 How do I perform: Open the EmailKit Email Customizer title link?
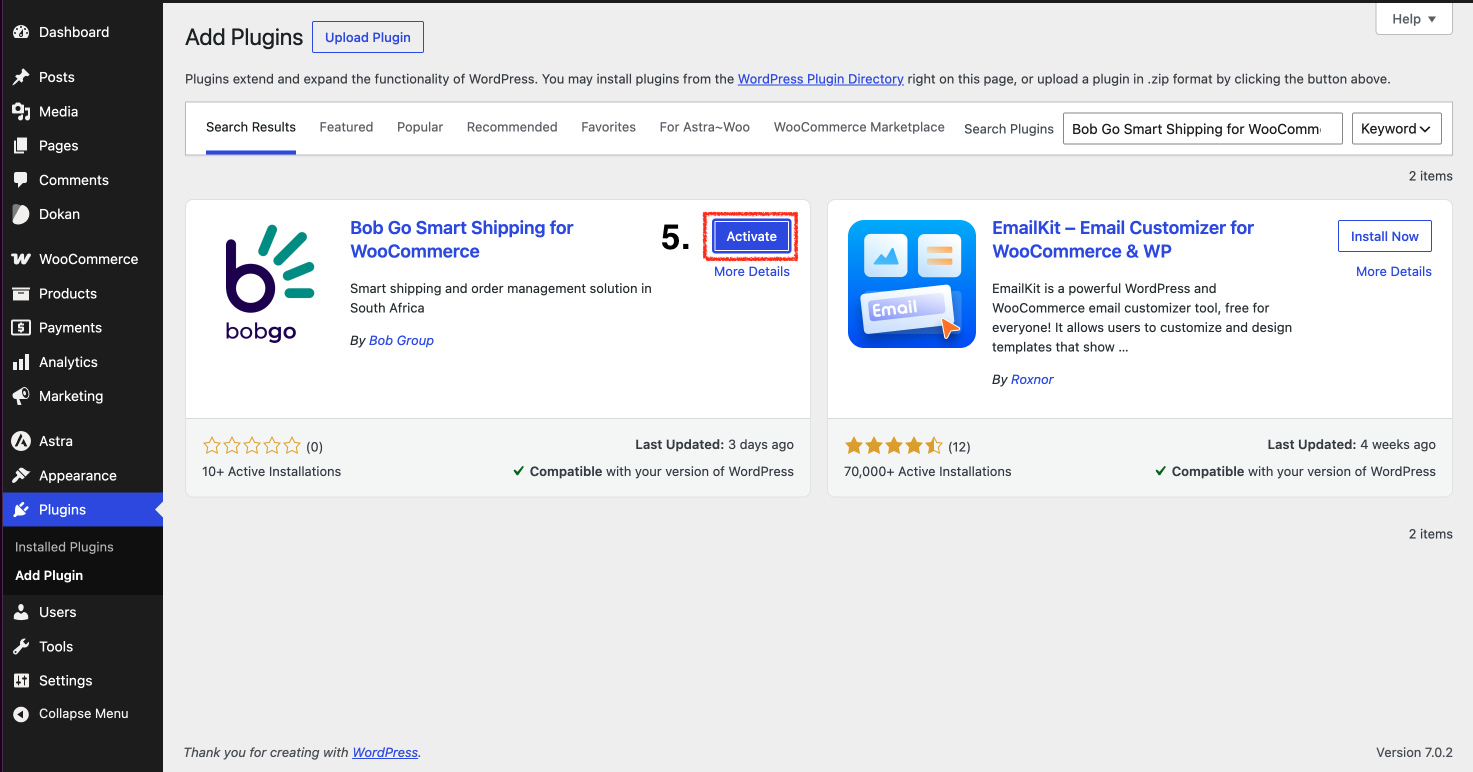pos(1123,240)
